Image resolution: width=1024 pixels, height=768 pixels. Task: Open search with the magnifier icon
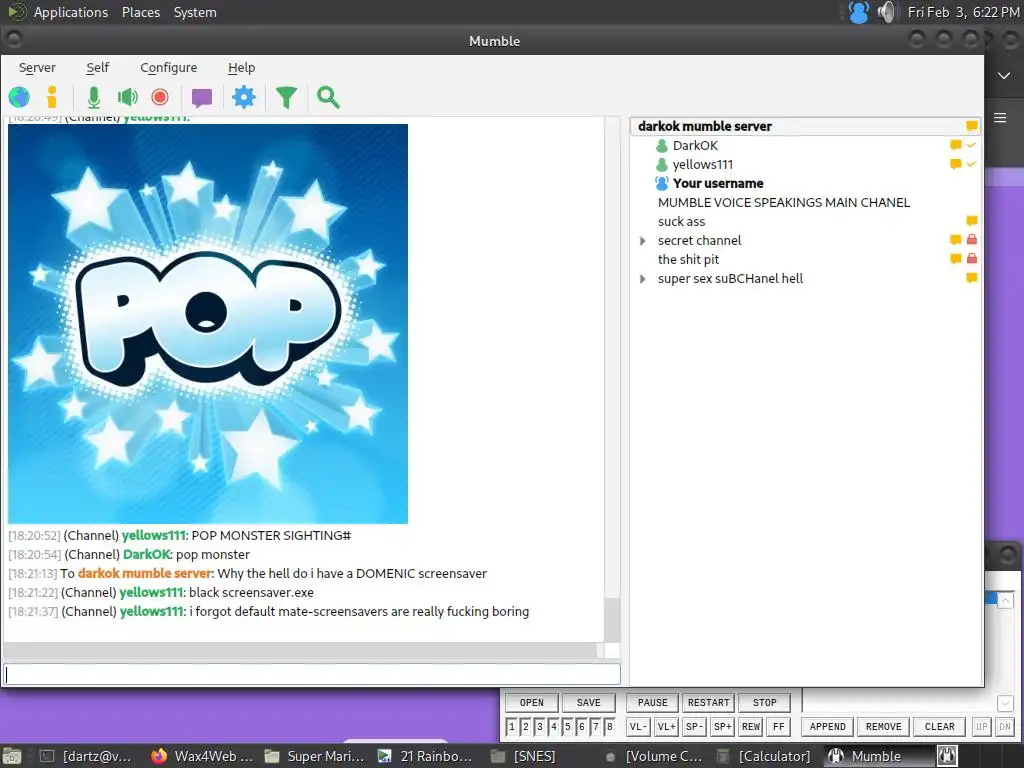click(328, 97)
